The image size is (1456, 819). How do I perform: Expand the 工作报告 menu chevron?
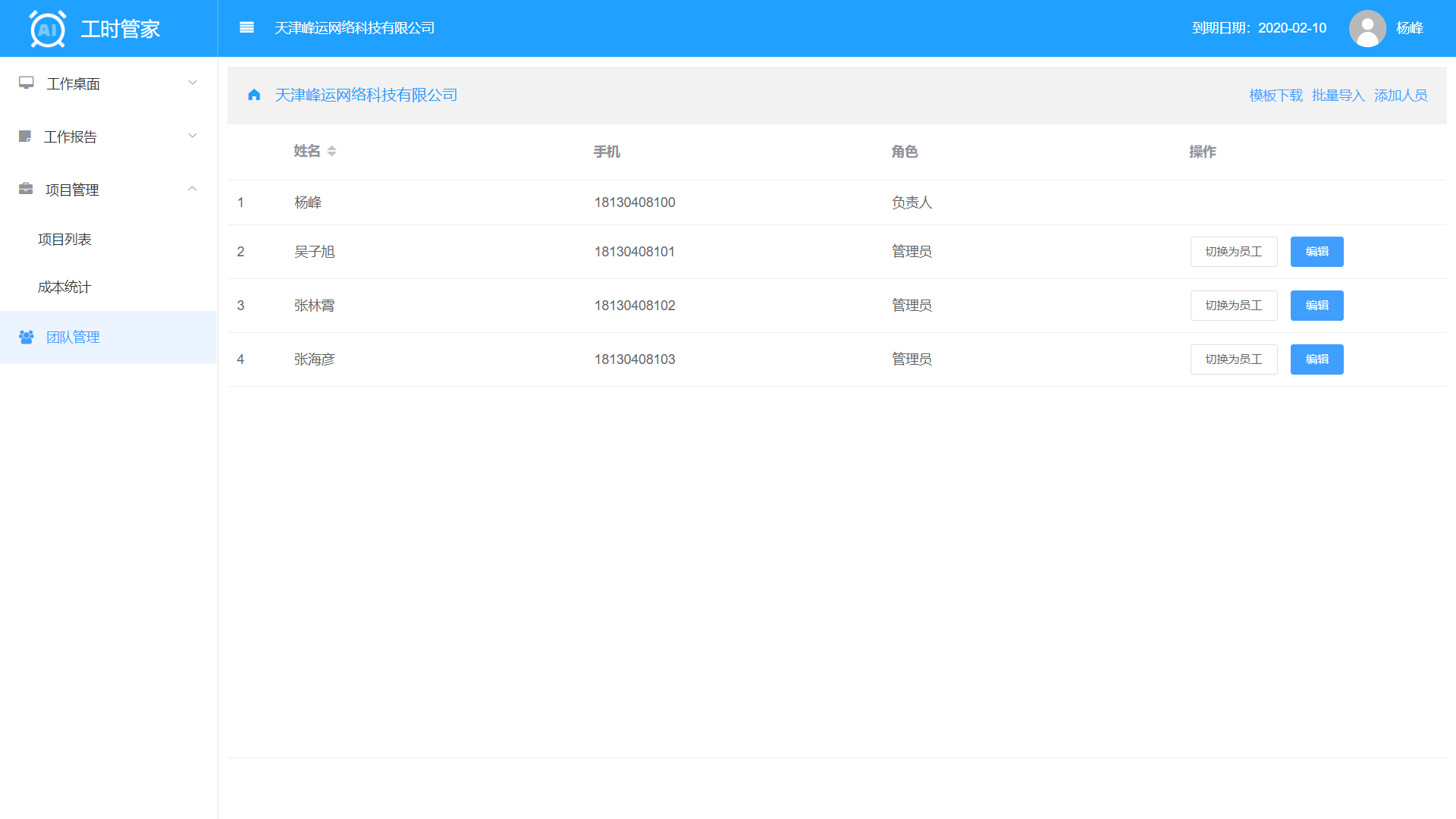[193, 136]
